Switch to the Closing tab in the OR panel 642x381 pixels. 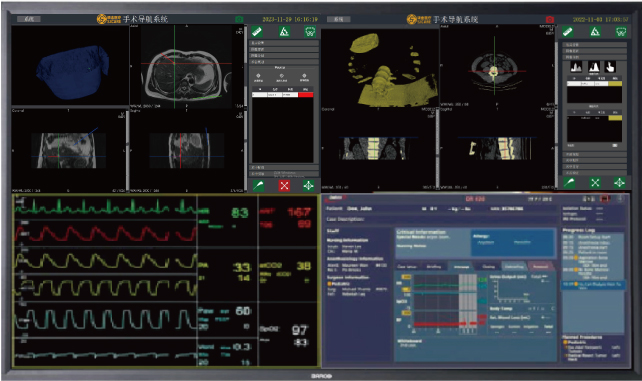tap(488, 266)
